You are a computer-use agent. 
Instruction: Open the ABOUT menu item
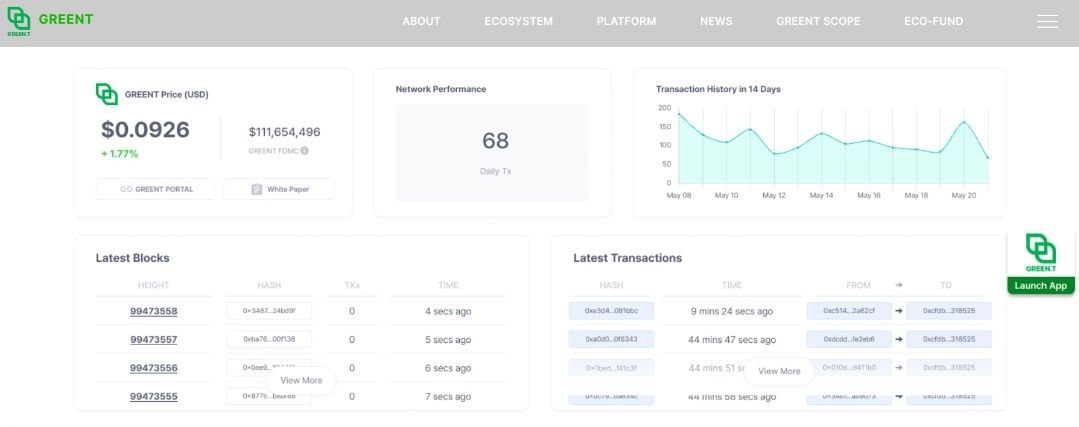[x=421, y=21]
